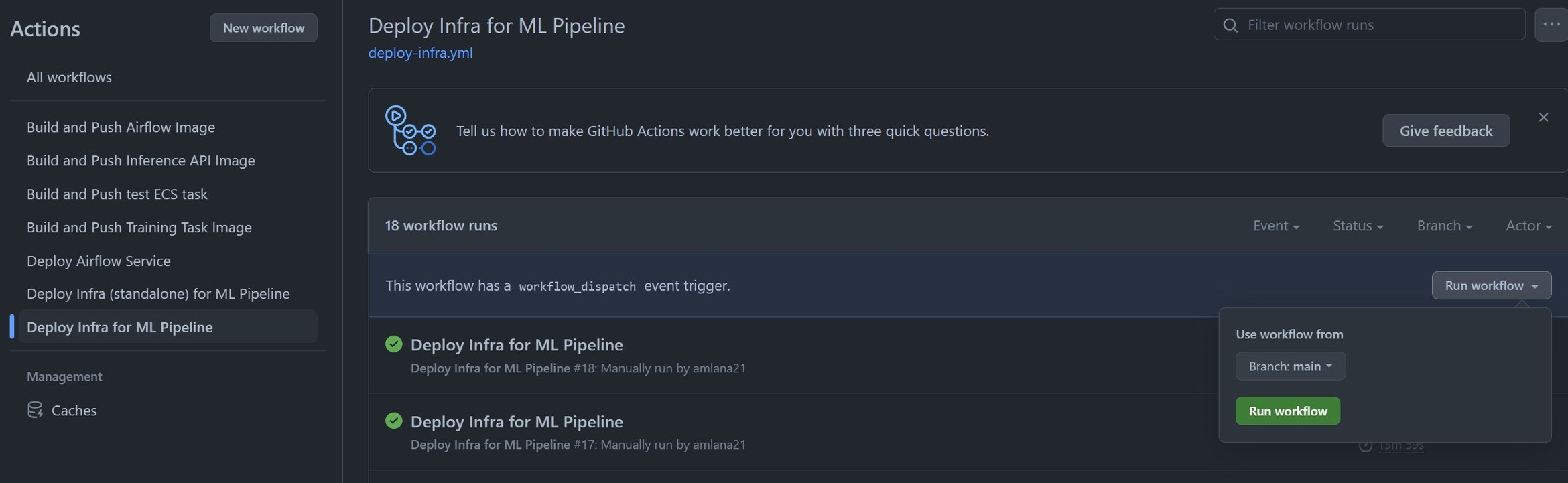Dismiss the feedback banner with the X icon
Screen dimensions: 1568x483
1543,117
